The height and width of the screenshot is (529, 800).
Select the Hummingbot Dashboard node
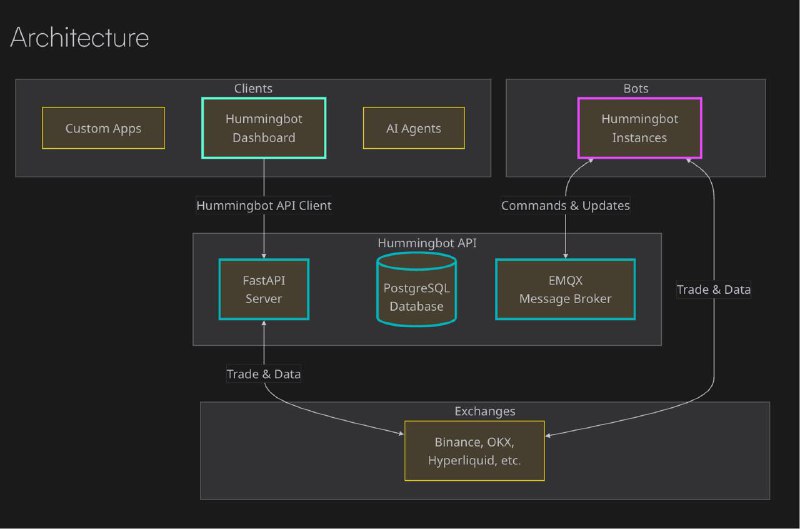264,128
